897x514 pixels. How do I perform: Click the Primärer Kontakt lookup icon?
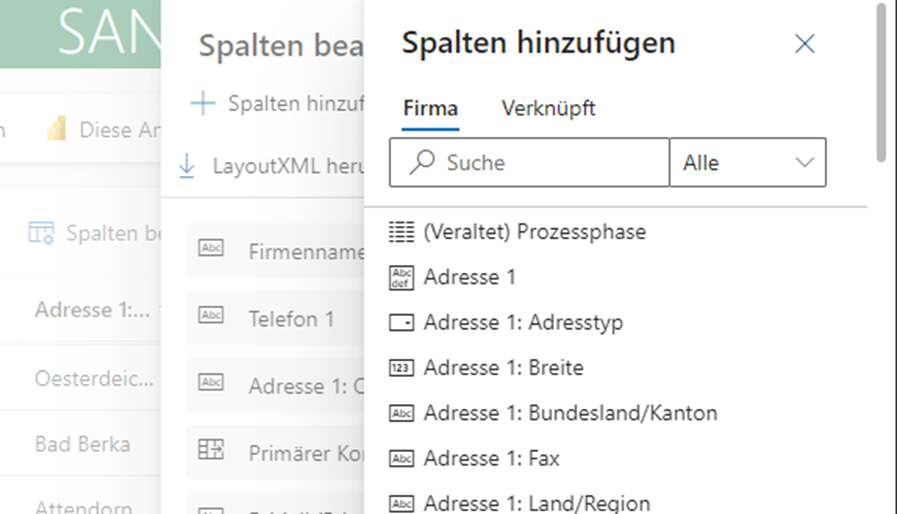click(x=211, y=451)
